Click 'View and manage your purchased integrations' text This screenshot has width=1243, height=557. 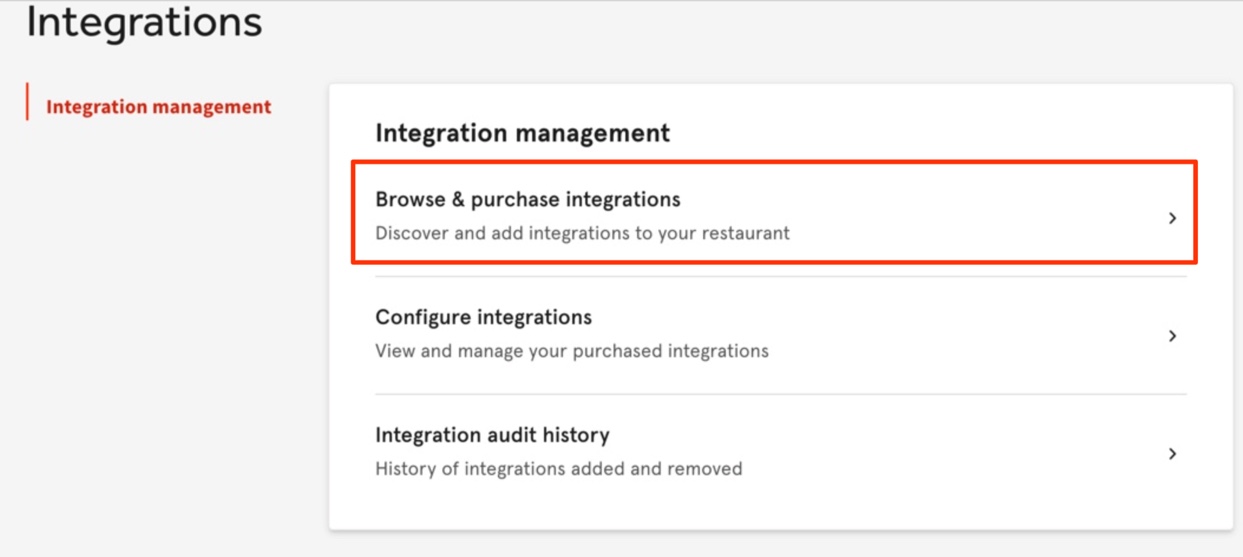[x=571, y=352]
